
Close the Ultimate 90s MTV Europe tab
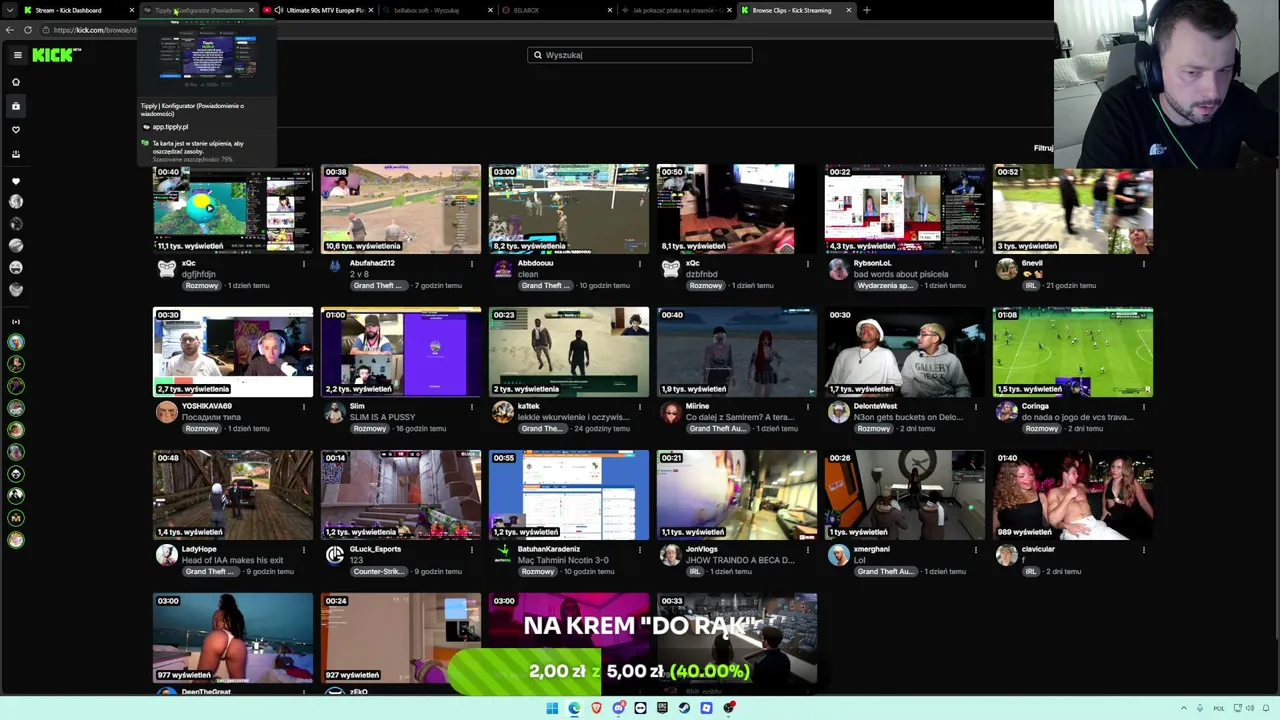click(x=371, y=10)
